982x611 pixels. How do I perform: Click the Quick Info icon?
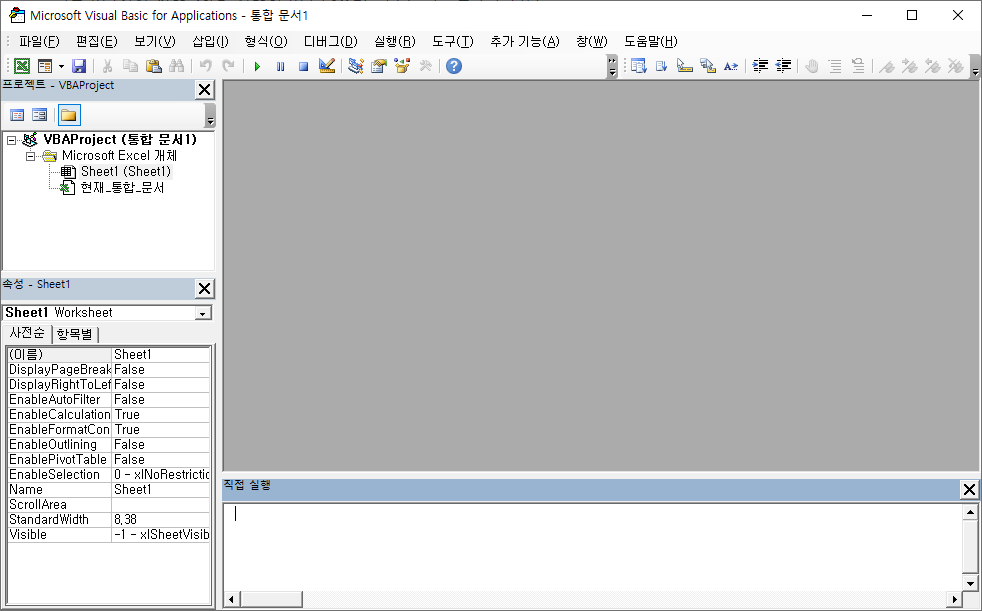(685, 66)
